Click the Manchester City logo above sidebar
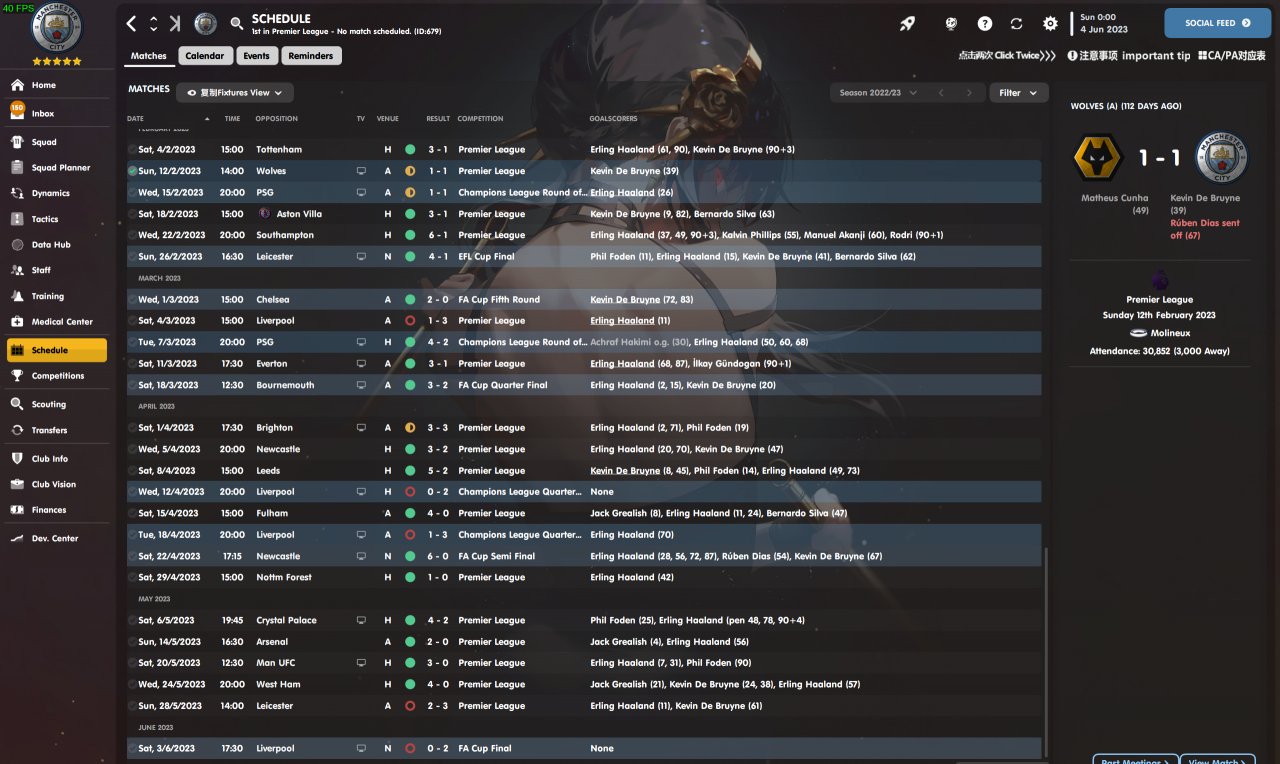This screenshot has width=1280, height=764. pyautogui.click(x=57, y=27)
